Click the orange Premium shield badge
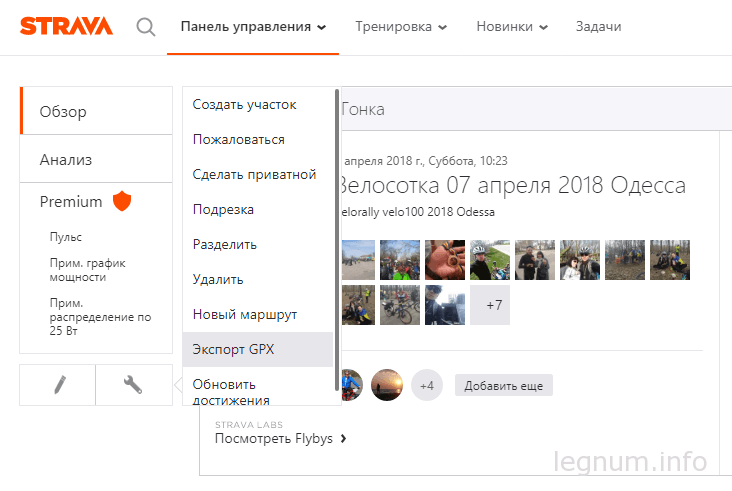732x491 pixels. pyautogui.click(x=122, y=201)
